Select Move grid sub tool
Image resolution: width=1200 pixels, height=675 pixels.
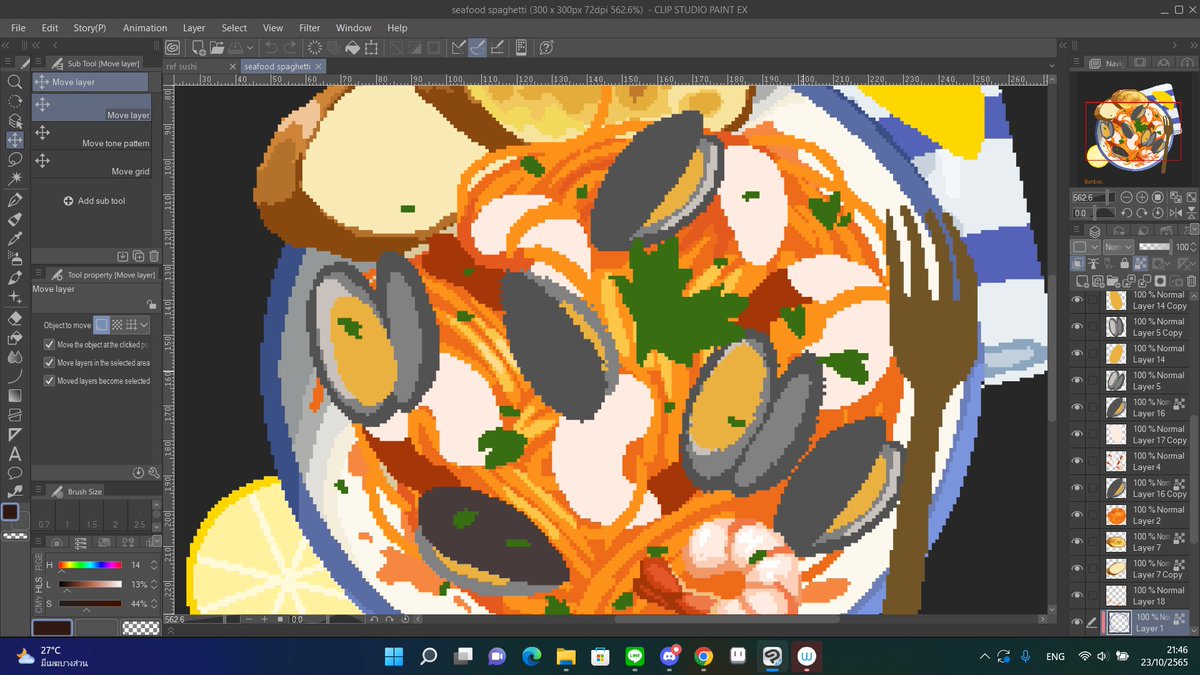pos(92,165)
